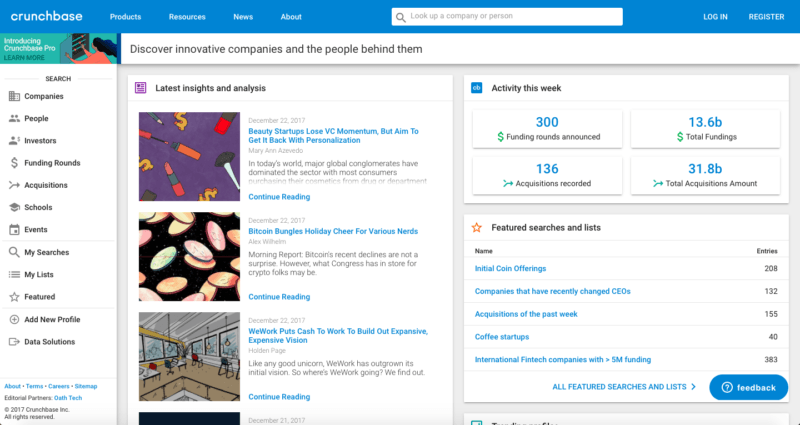Click the My Searches magnifier icon
The width and height of the screenshot is (800, 425).
point(14,252)
